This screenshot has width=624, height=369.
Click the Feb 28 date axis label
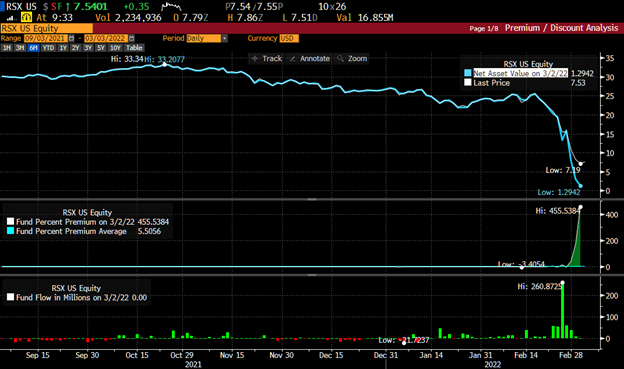point(570,355)
